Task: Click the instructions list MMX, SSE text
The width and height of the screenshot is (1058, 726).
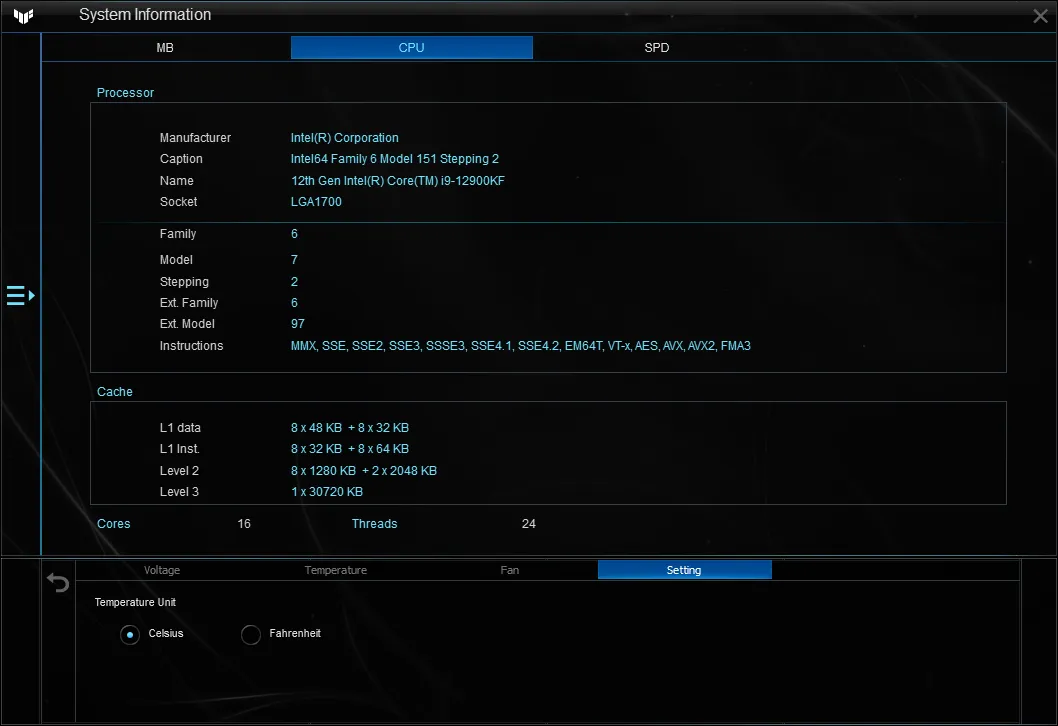Action: pos(520,345)
